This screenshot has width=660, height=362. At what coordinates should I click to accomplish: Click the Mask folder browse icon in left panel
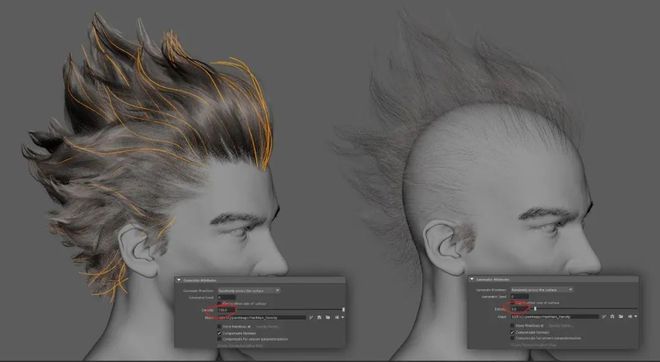point(328,318)
